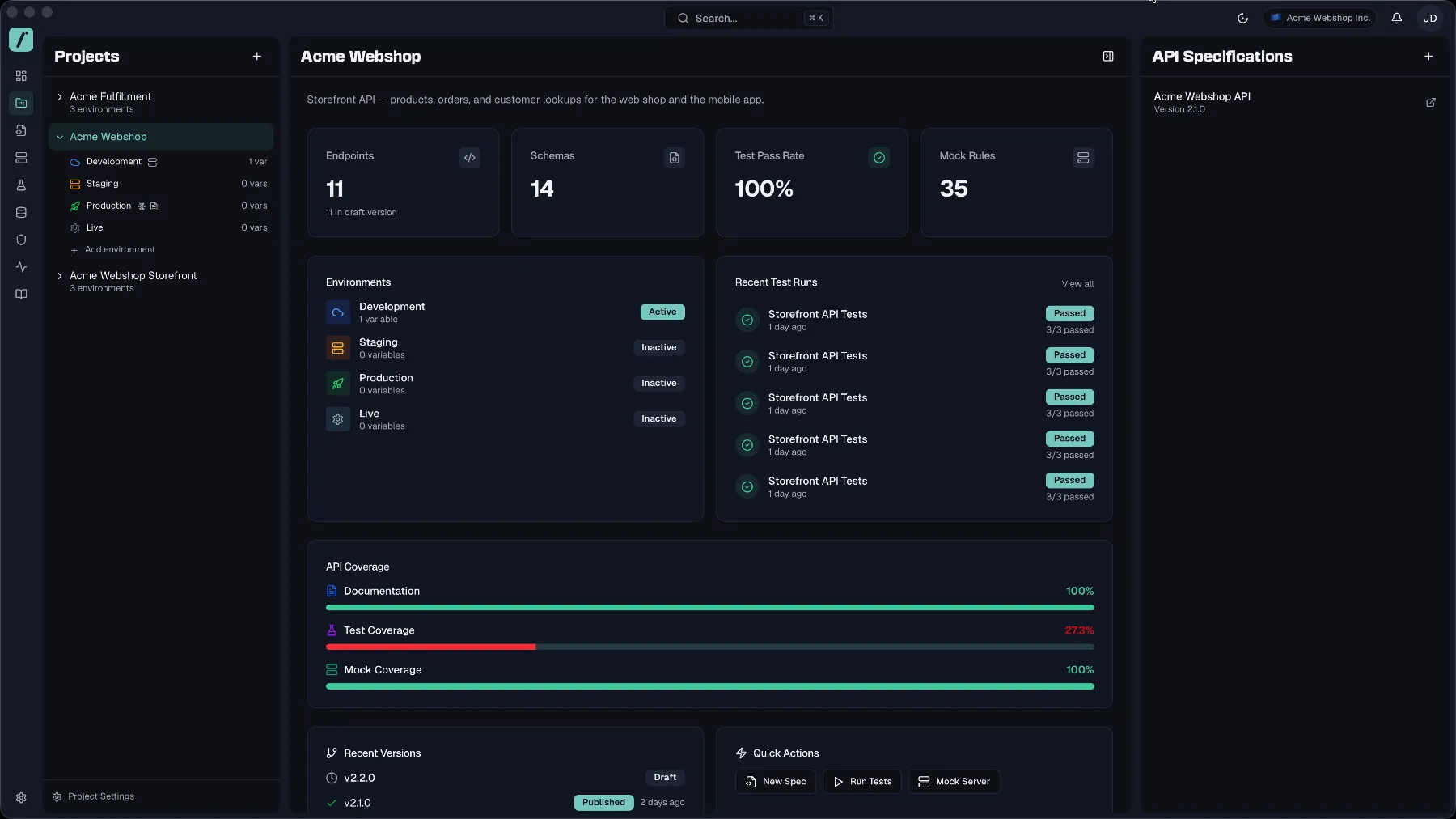The image size is (1456, 819).
Task: Open the last Storefront API Tests run
Action: (914, 487)
